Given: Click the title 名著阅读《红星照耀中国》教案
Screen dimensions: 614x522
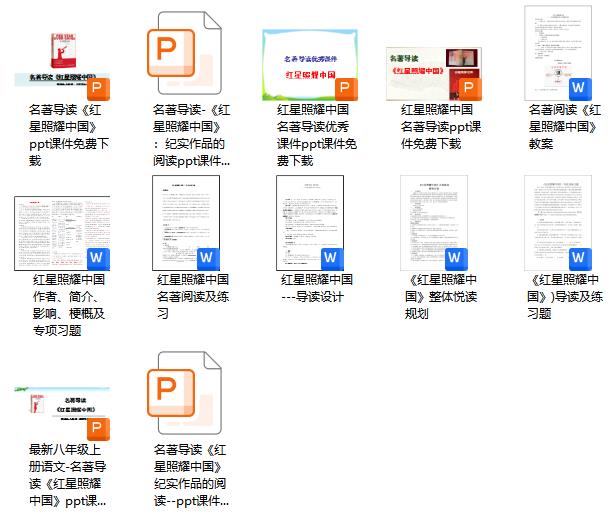Looking at the screenshot, I should point(563,127).
